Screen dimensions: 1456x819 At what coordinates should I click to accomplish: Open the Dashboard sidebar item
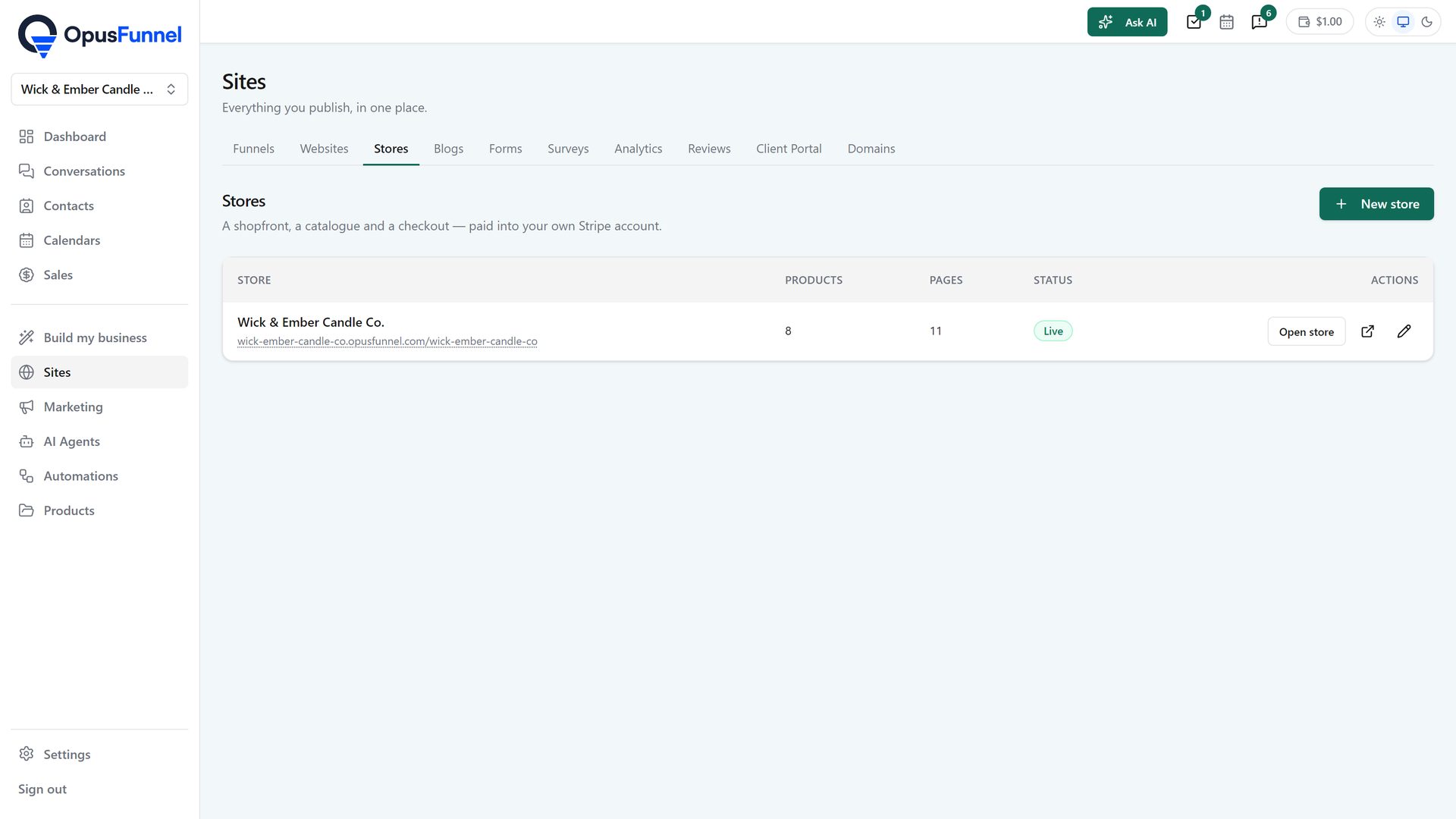[x=99, y=136]
